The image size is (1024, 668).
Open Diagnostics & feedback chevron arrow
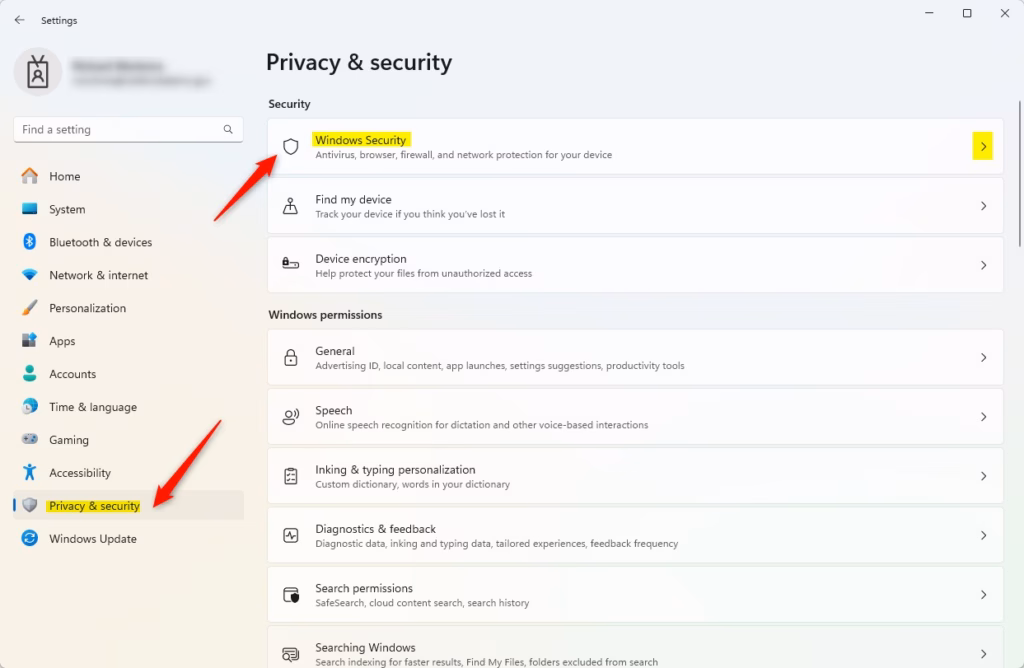(x=984, y=535)
